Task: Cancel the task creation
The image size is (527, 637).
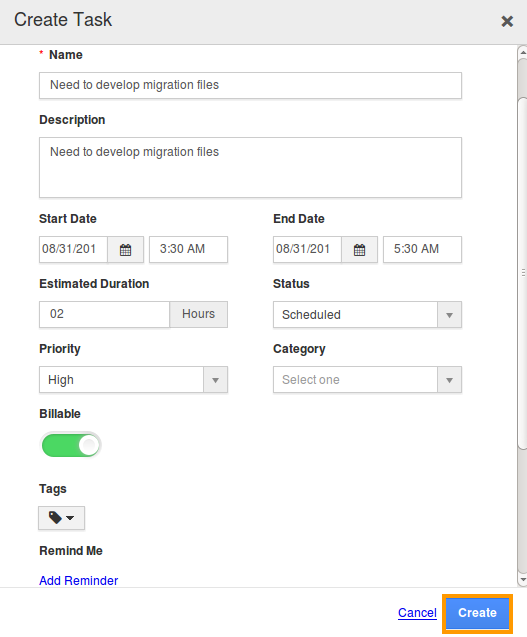Action: pos(417,613)
